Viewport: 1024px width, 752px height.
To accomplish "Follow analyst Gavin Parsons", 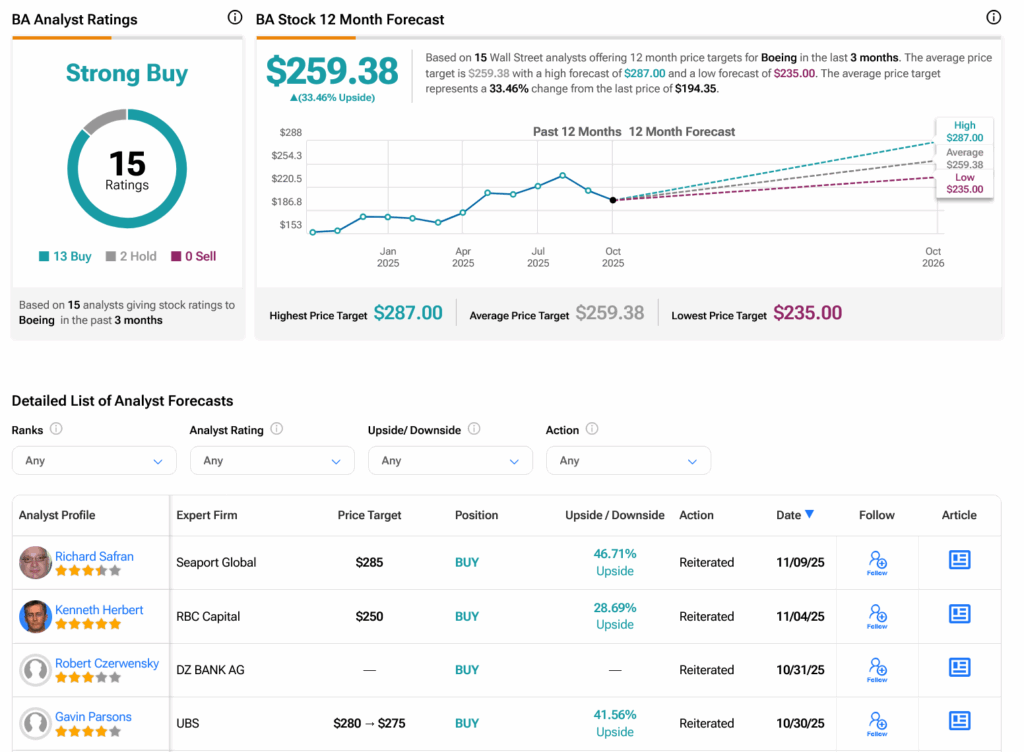I will [877, 723].
